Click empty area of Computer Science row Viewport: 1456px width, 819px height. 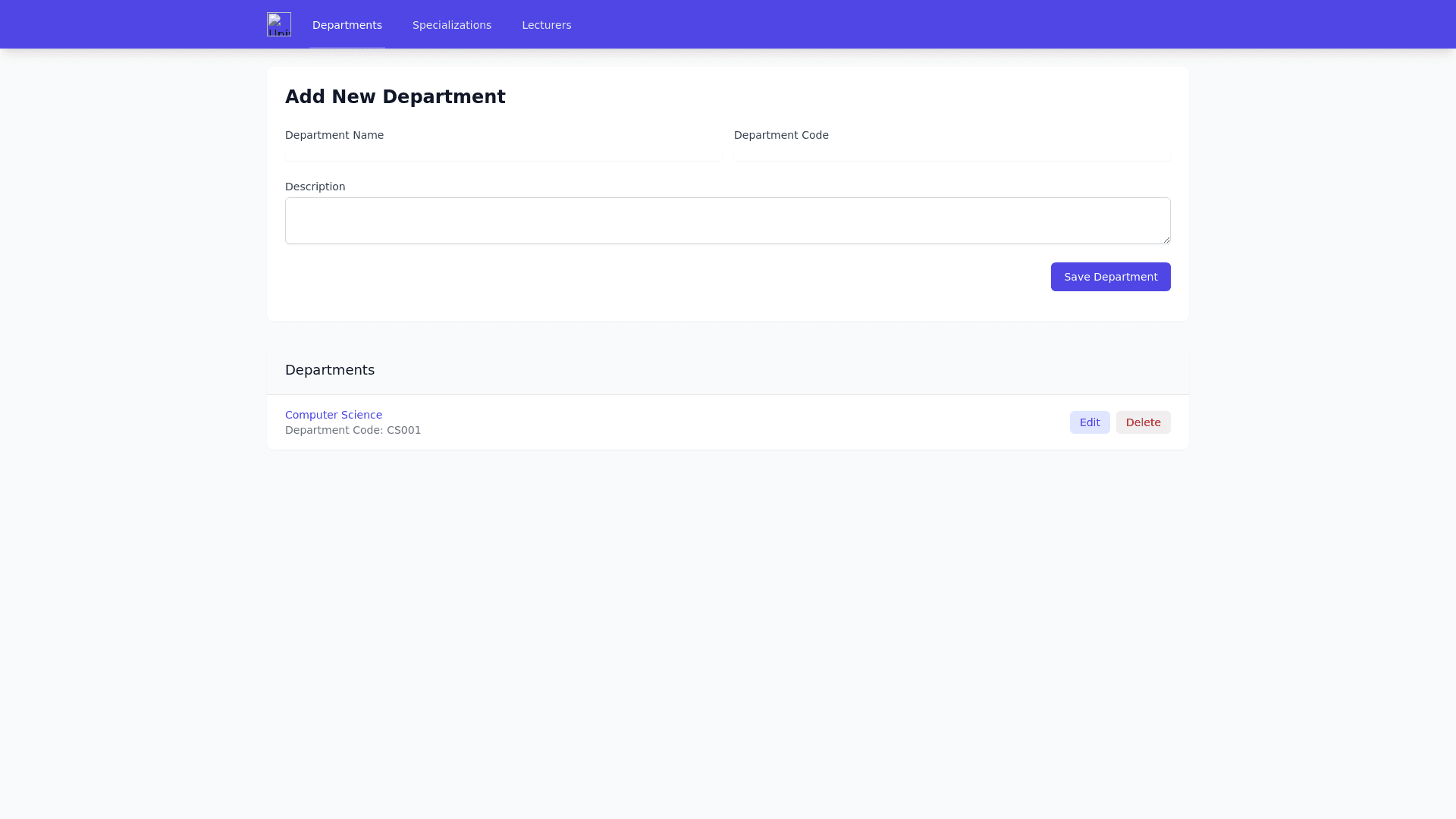(720, 422)
